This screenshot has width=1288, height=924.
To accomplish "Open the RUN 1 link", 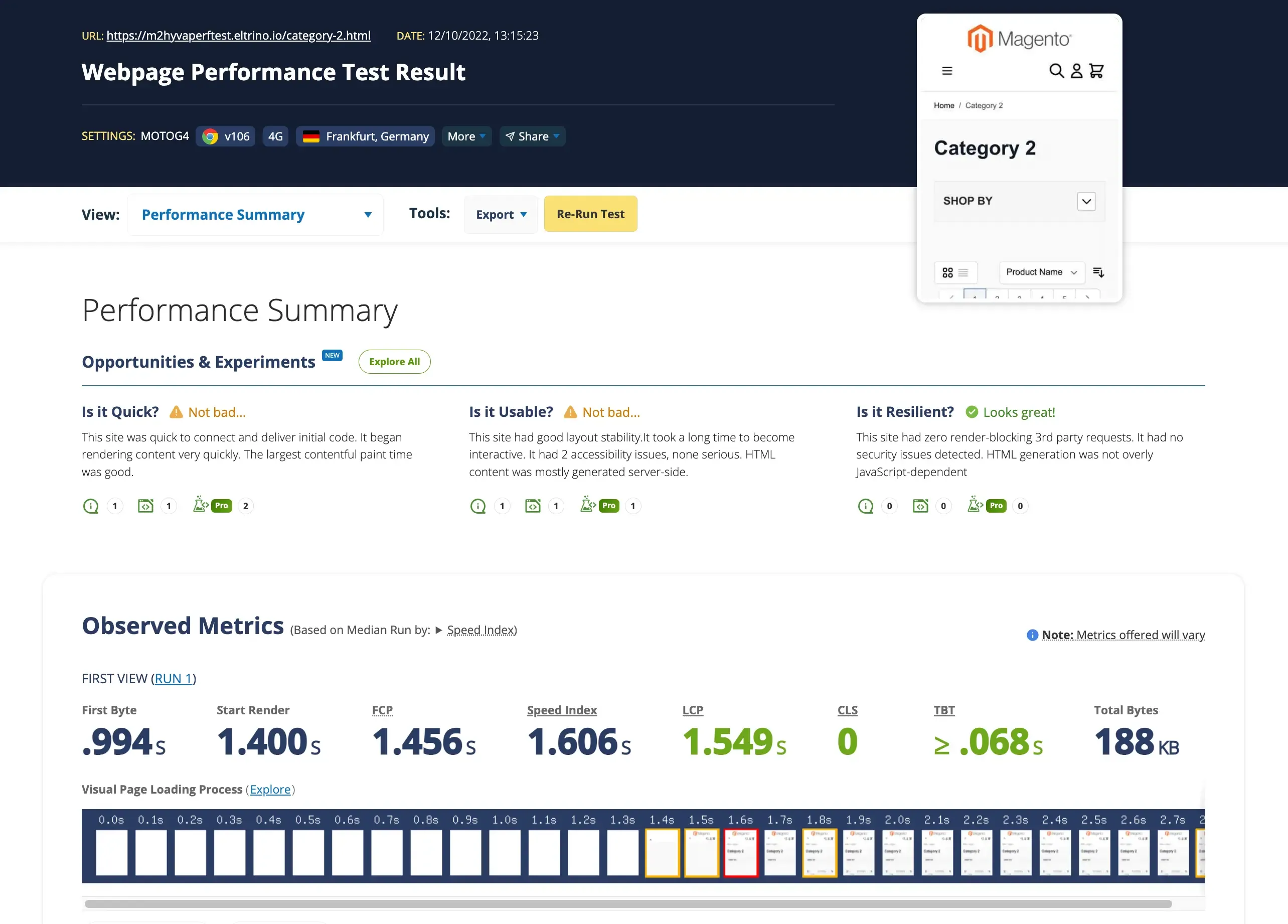I will pyautogui.click(x=173, y=679).
